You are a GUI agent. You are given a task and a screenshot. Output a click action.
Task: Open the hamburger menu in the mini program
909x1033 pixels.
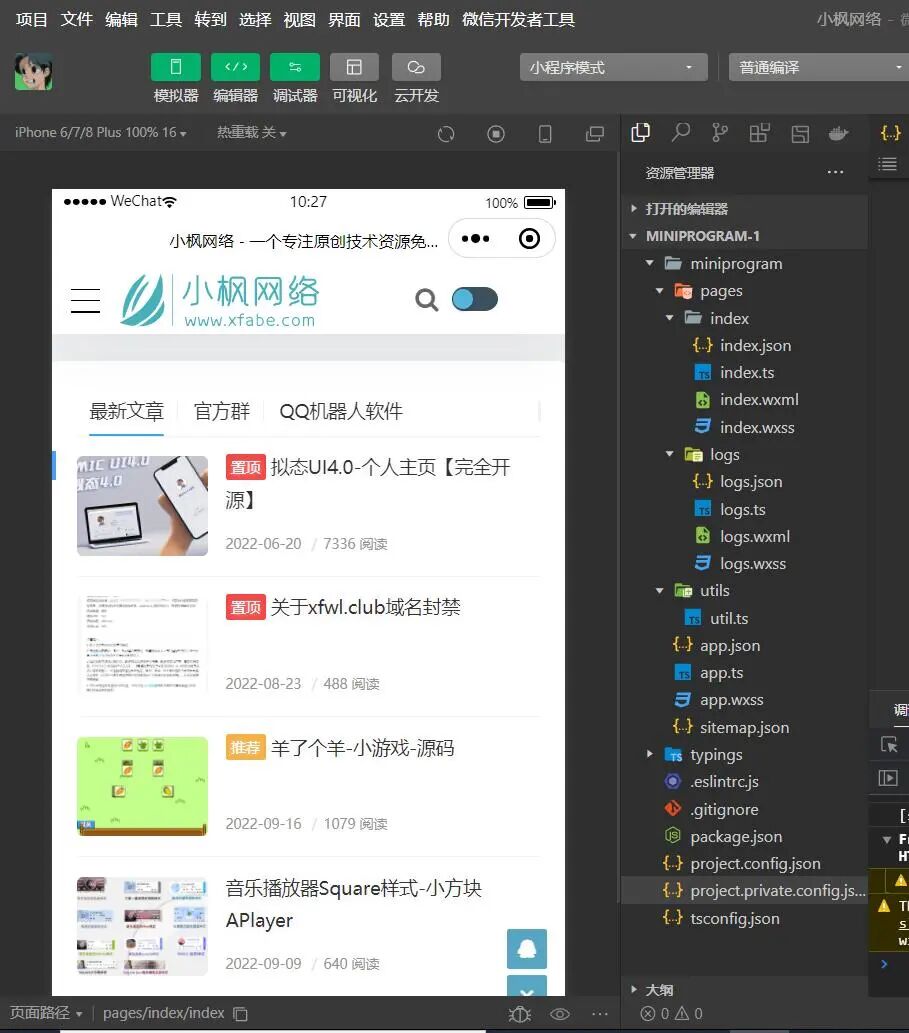[86, 300]
